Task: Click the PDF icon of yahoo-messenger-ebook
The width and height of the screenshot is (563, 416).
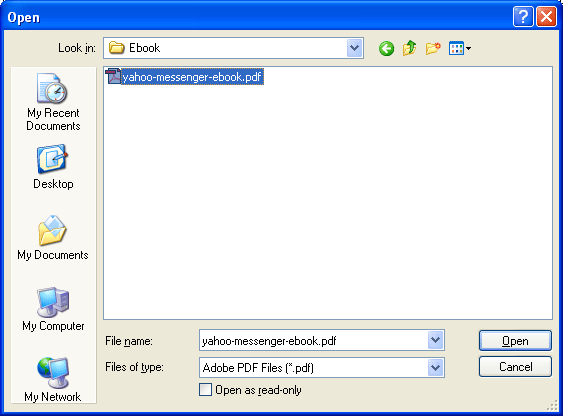Action: pyautogui.click(x=113, y=76)
